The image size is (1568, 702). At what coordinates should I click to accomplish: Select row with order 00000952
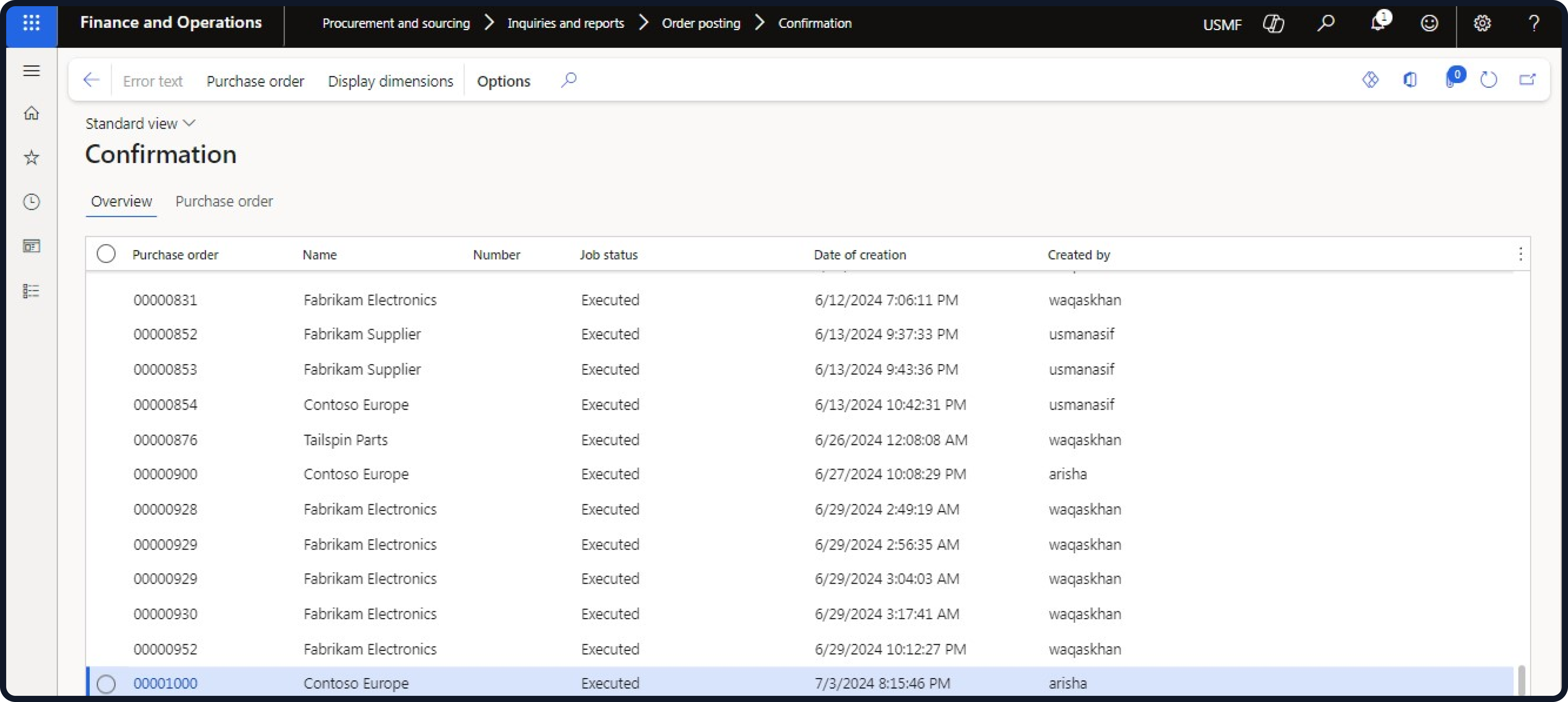click(800, 650)
